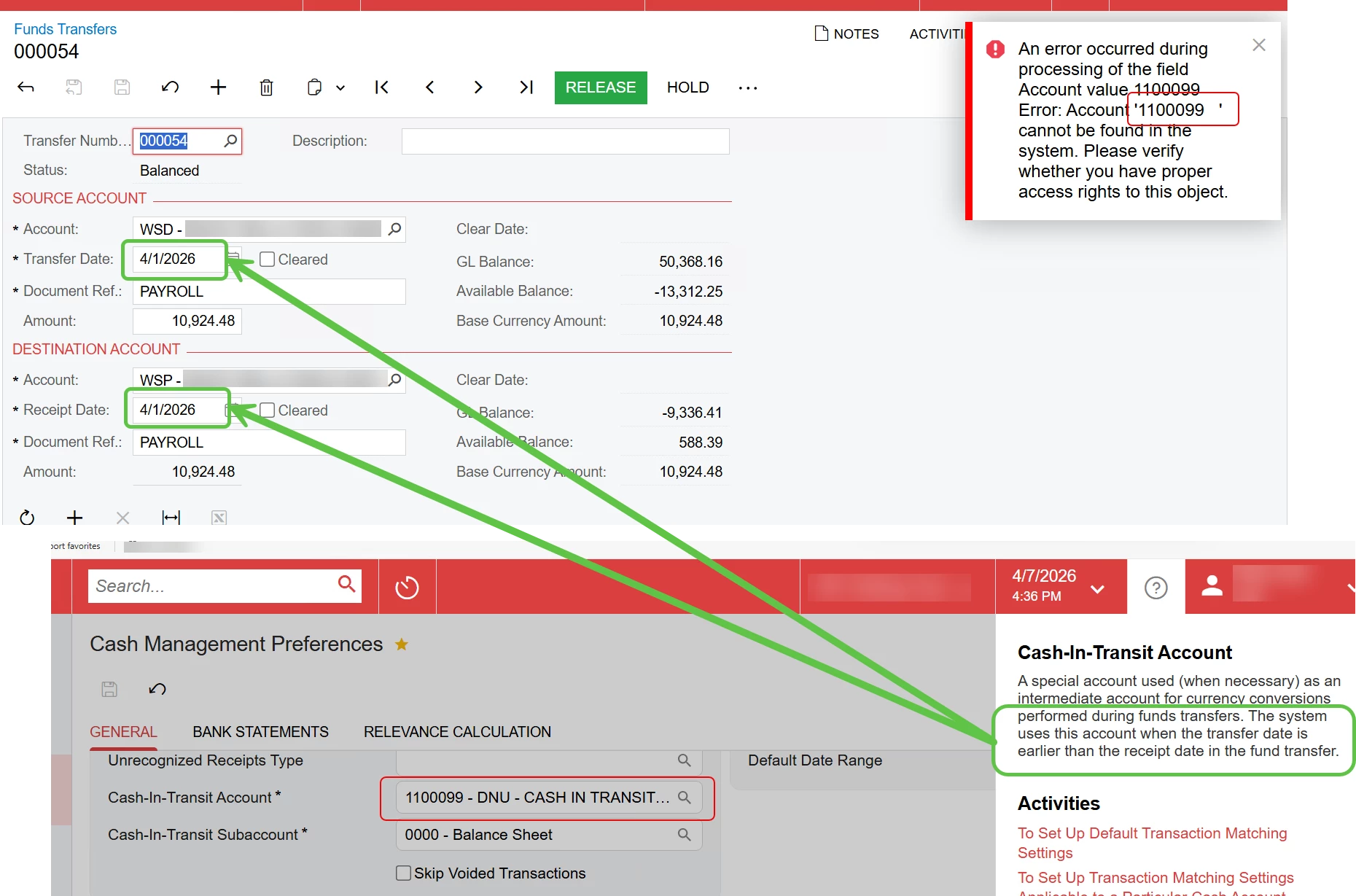Go to the next record
The width and height of the screenshot is (1356, 896).
[x=478, y=87]
